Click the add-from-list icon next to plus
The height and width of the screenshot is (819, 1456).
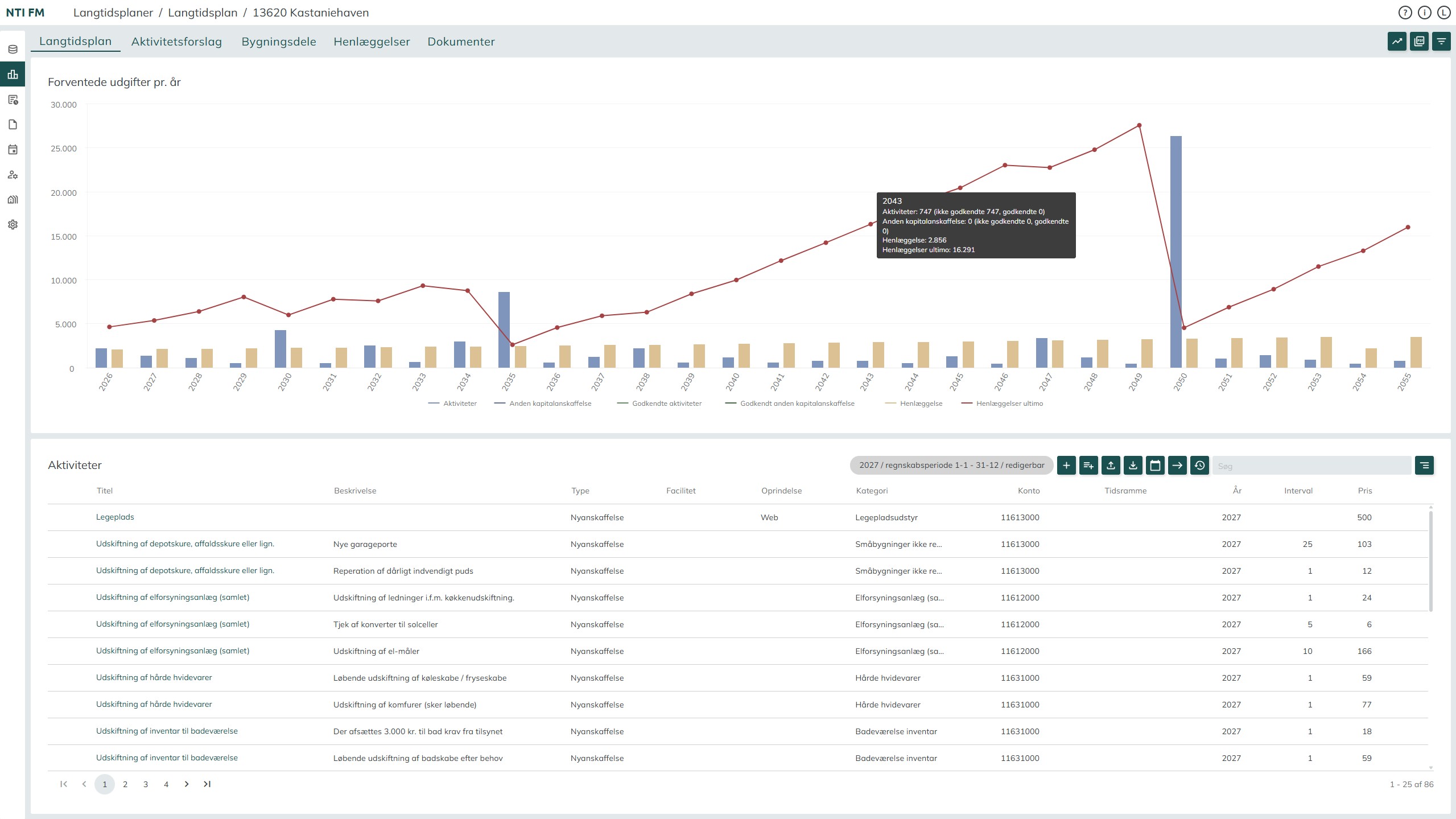(x=1088, y=466)
